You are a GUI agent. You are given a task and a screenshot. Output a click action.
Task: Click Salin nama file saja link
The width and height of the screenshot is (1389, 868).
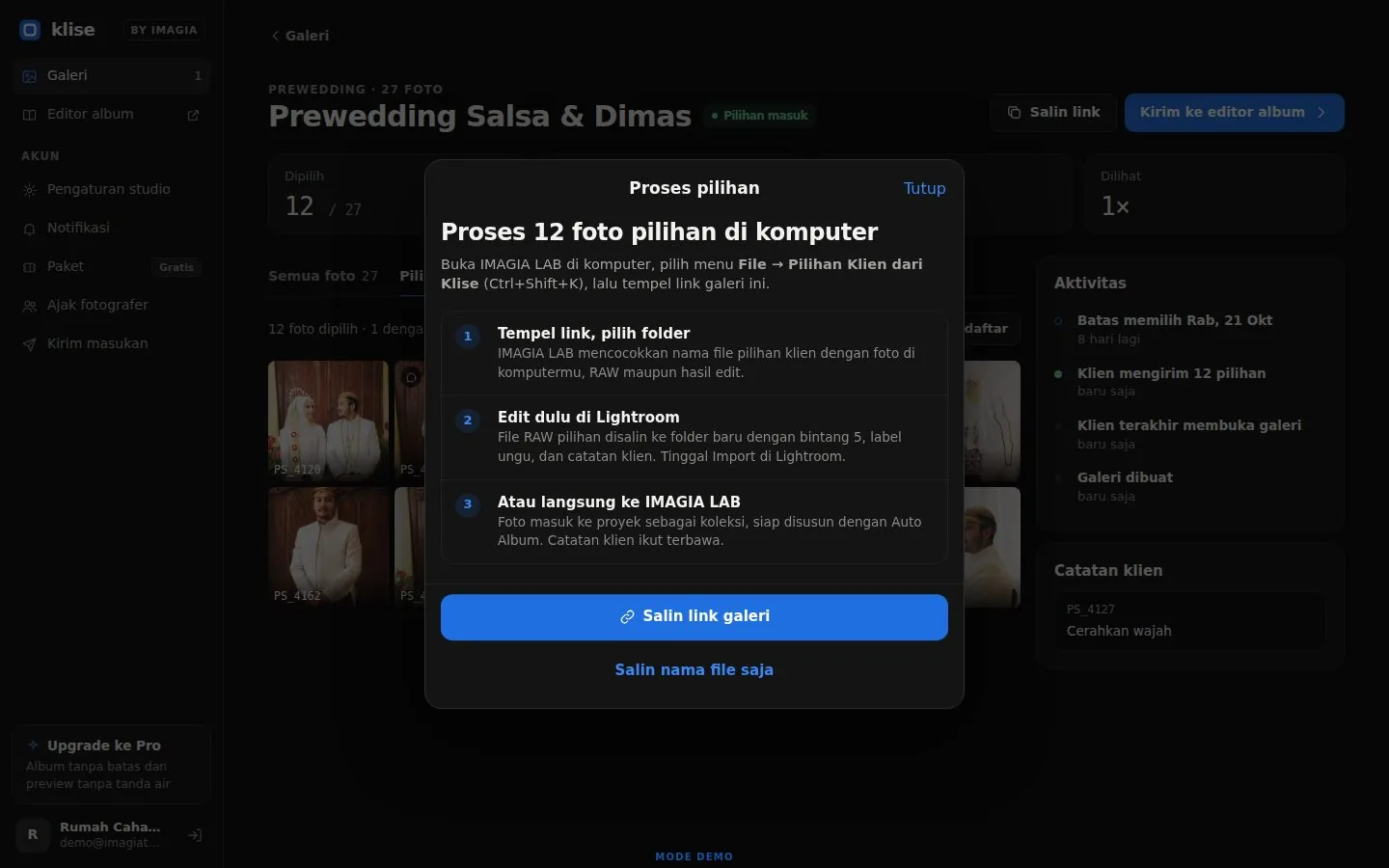(694, 669)
